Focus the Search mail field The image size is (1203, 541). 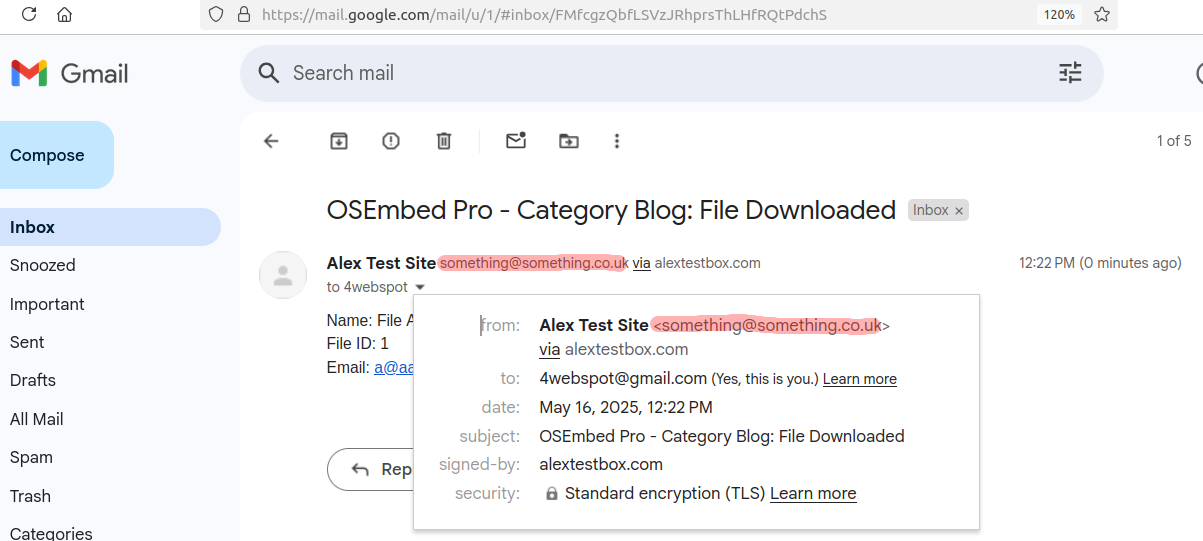pos(670,73)
